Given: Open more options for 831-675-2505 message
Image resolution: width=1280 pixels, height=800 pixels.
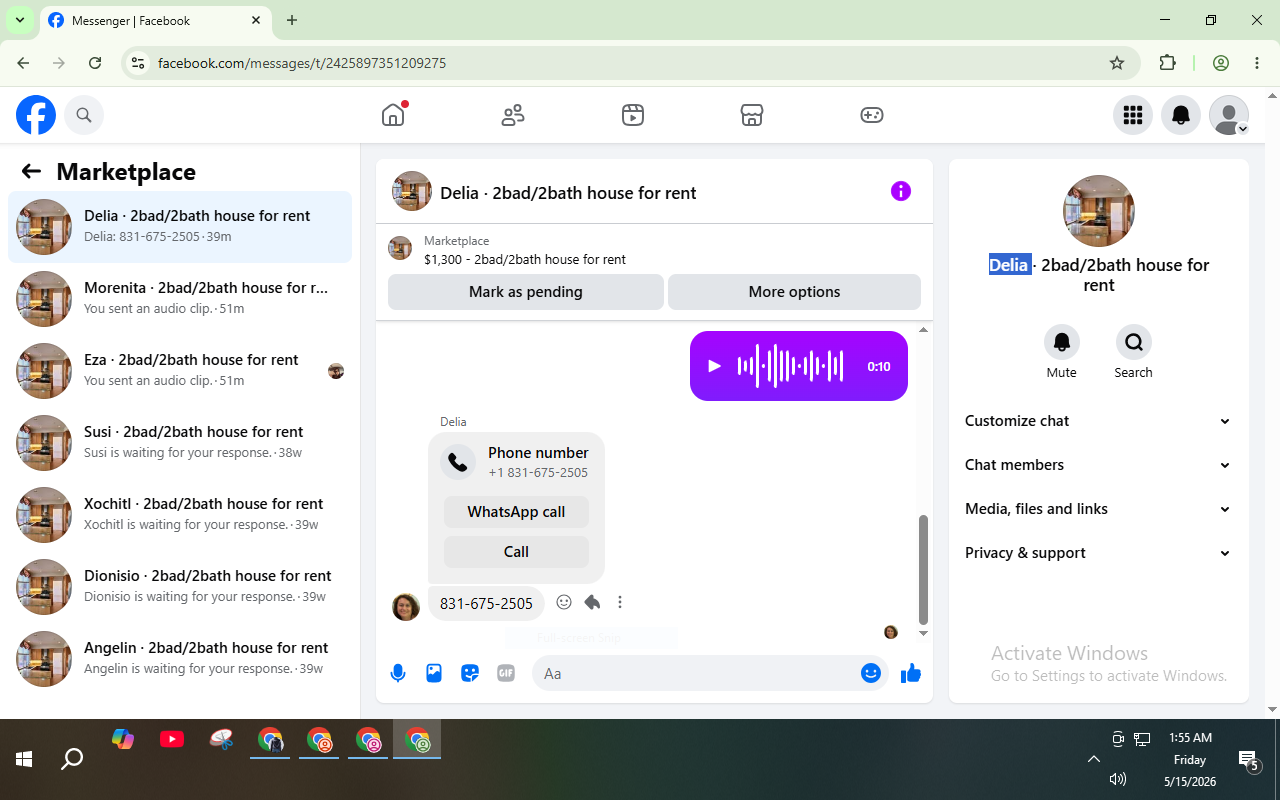Looking at the screenshot, I should pos(620,602).
